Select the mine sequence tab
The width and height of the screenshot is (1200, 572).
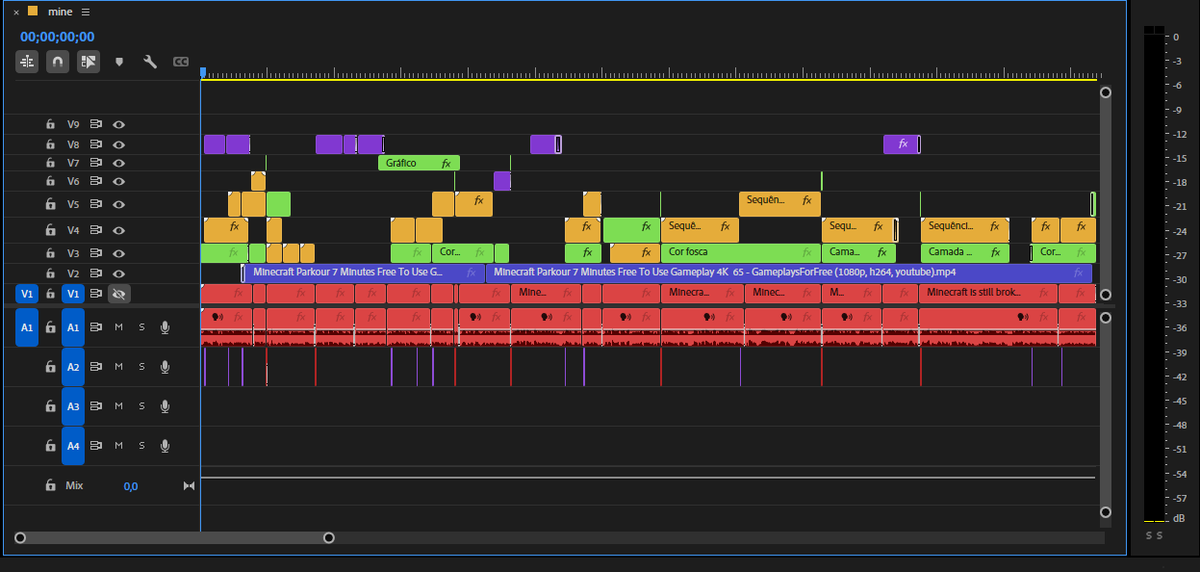point(60,12)
